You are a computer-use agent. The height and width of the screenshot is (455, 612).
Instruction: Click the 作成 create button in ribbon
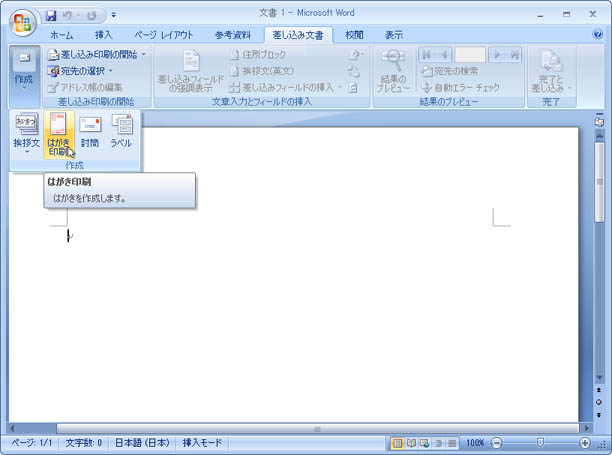[24, 68]
